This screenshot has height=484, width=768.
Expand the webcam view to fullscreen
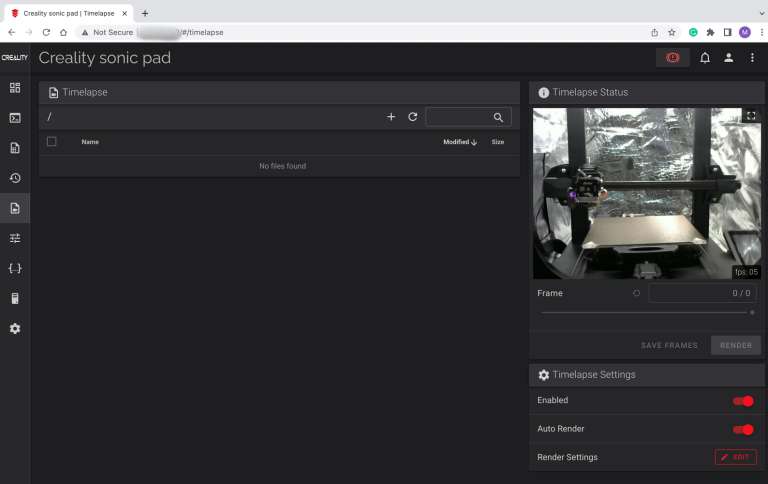pos(751,116)
